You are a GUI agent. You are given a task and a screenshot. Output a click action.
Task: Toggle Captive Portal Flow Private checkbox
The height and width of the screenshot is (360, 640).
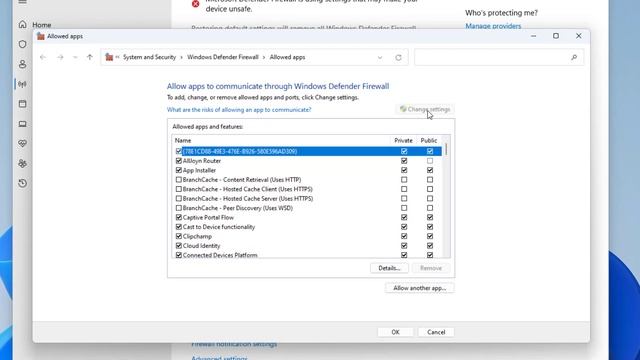pyautogui.click(x=404, y=217)
